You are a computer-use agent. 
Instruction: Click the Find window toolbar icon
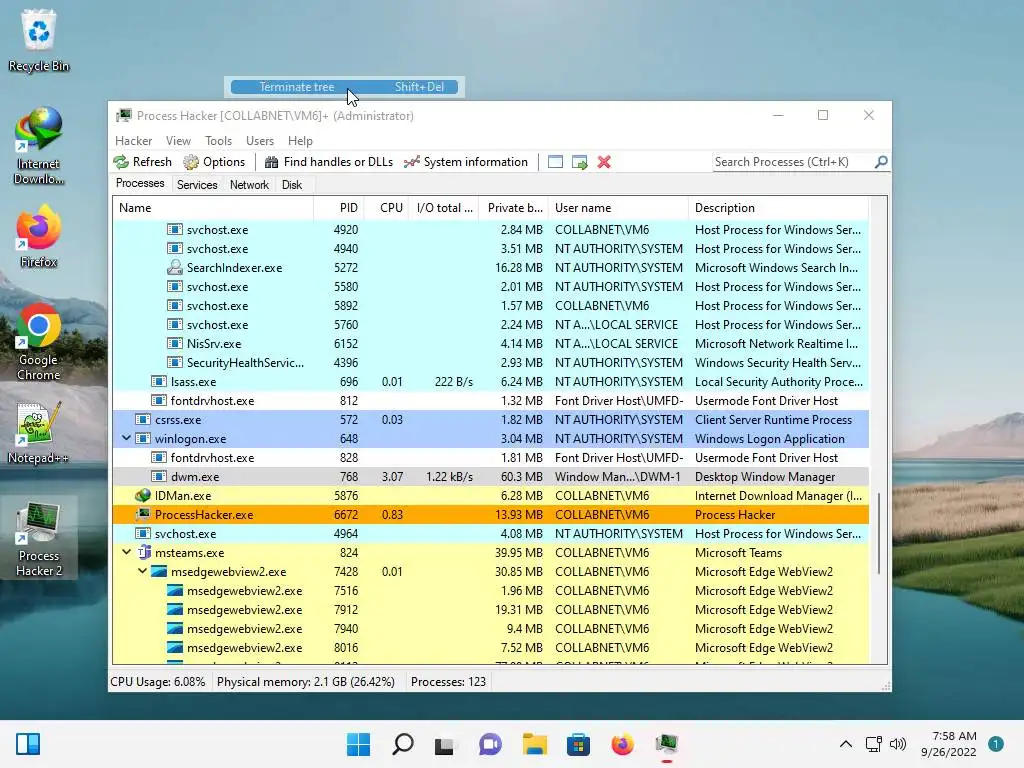tap(555, 162)
